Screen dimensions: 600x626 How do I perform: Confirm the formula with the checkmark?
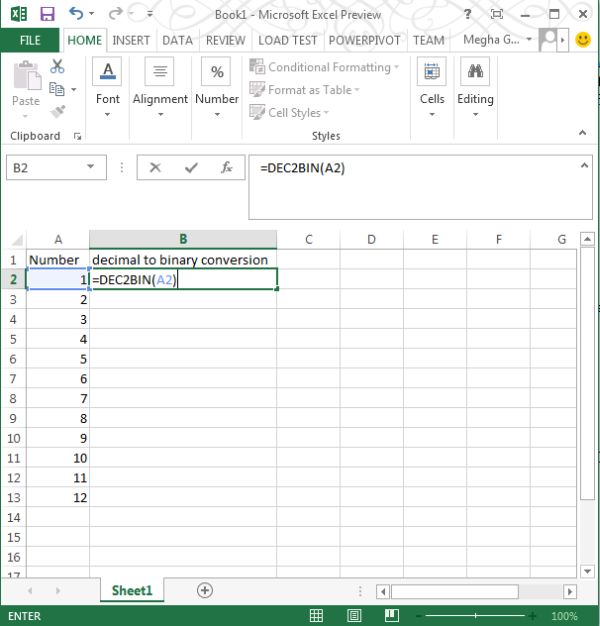coord(191,167)
